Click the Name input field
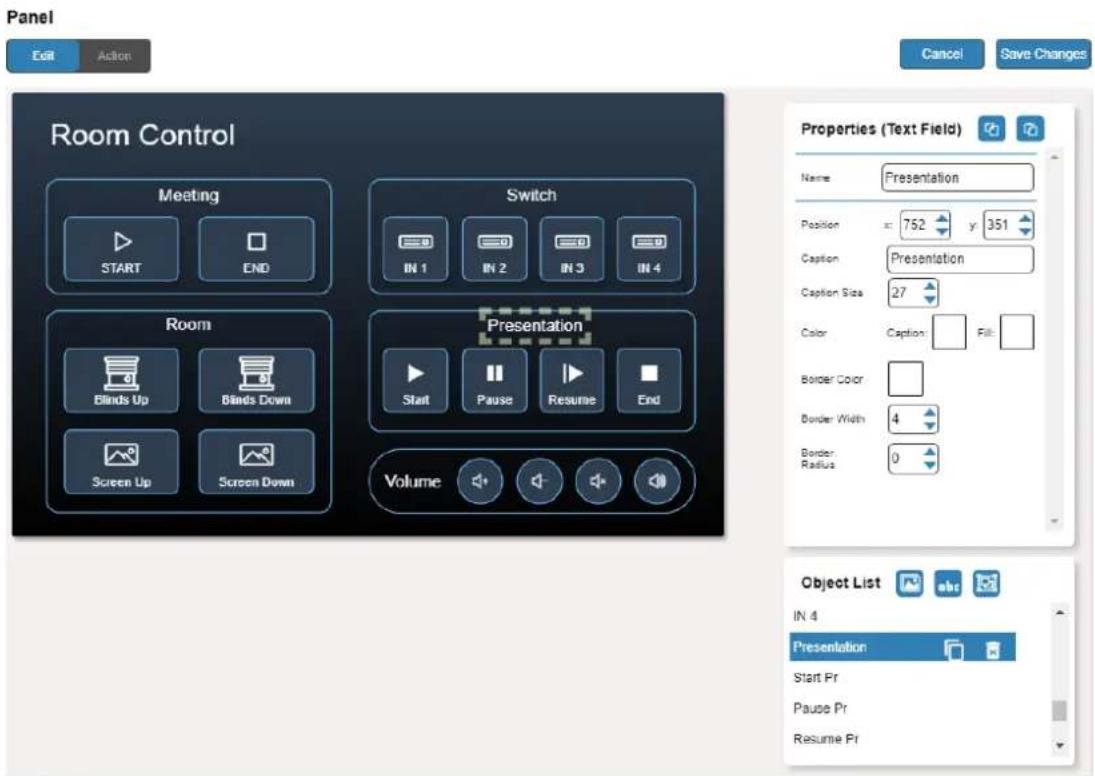Screen dimensions: 1095x776 [x=957, y=177]
